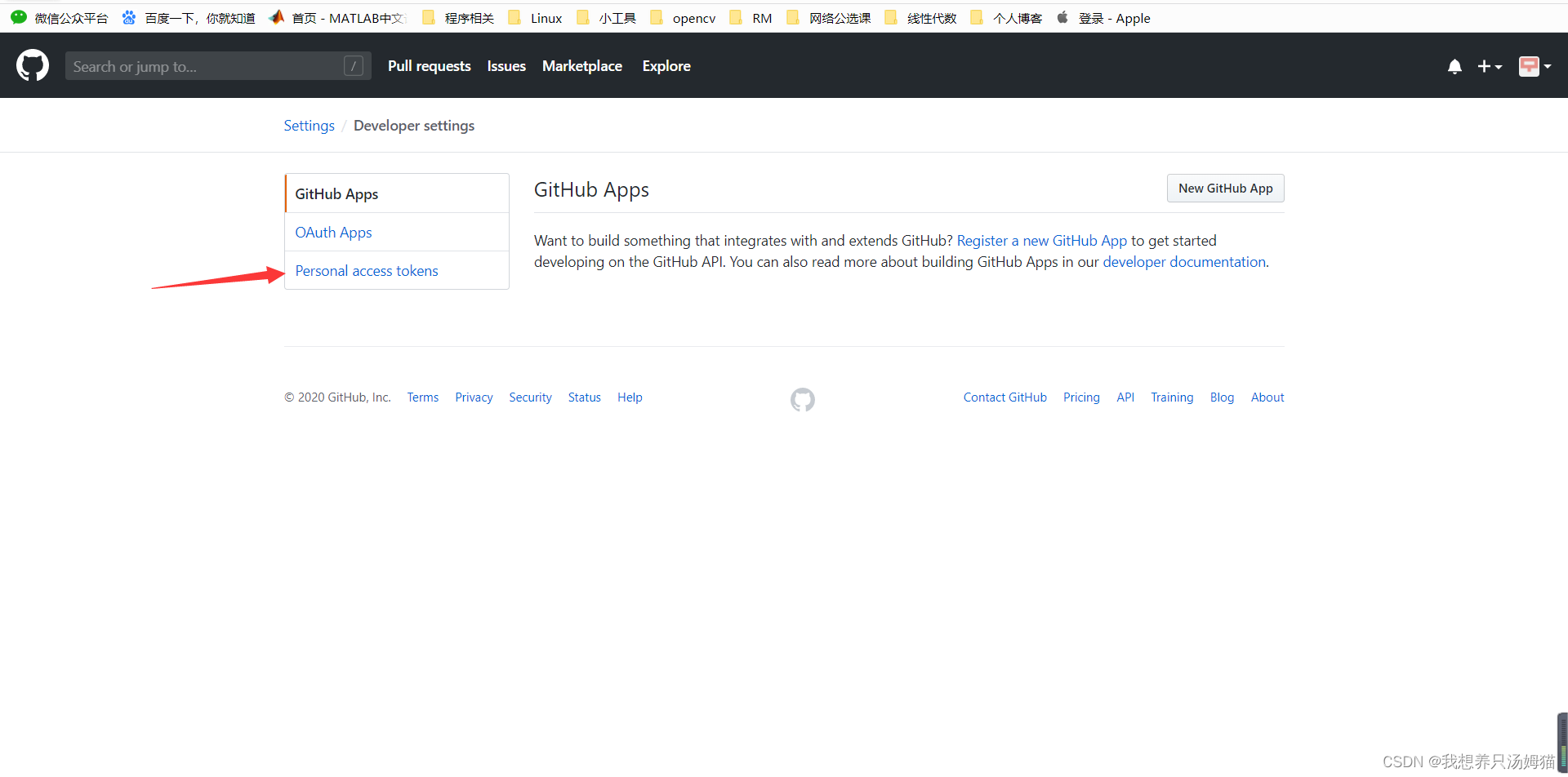Open the 小工具 bookmark folder

[x=606, y=18]
